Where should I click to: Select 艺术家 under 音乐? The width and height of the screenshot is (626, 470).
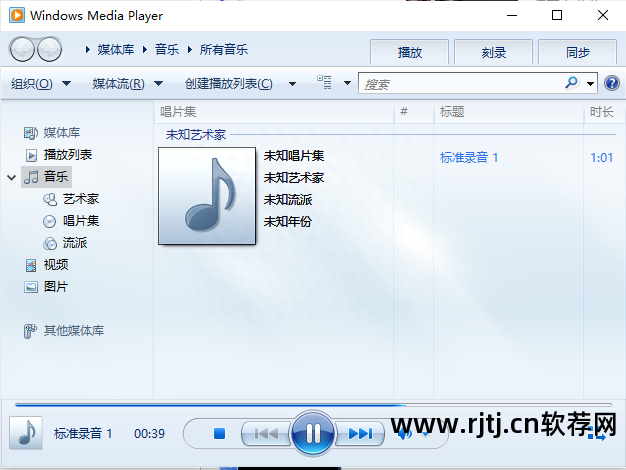pyautogui.click(x=81, y=198)
